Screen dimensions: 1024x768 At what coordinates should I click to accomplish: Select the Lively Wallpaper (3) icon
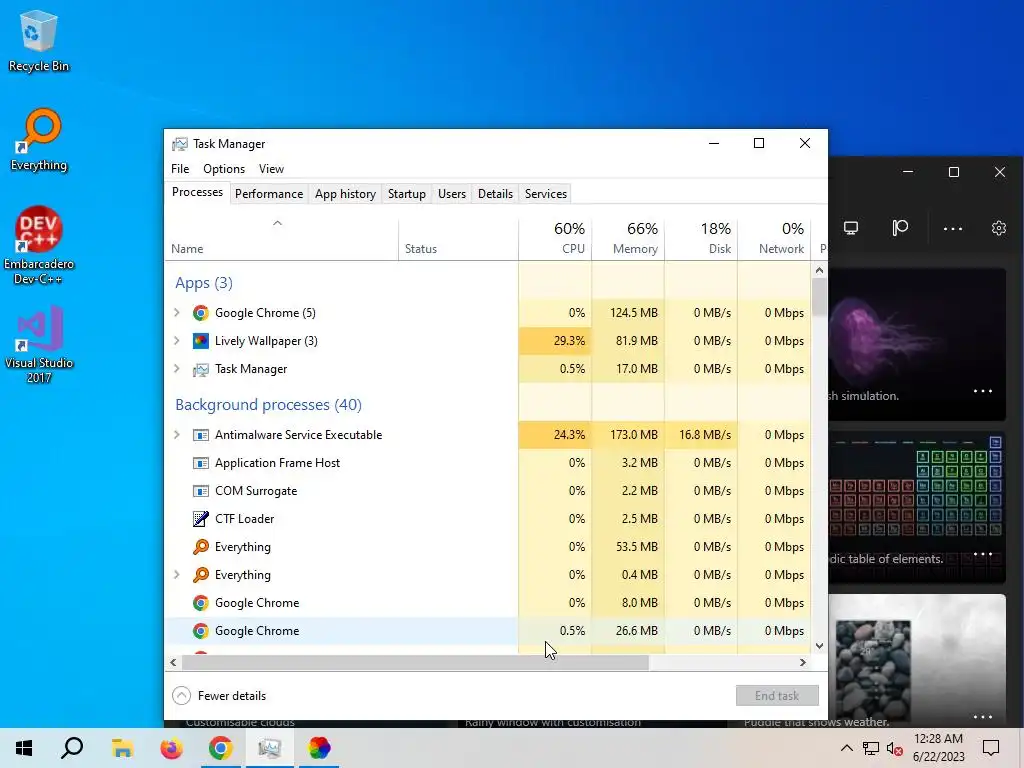click(200, 341)
